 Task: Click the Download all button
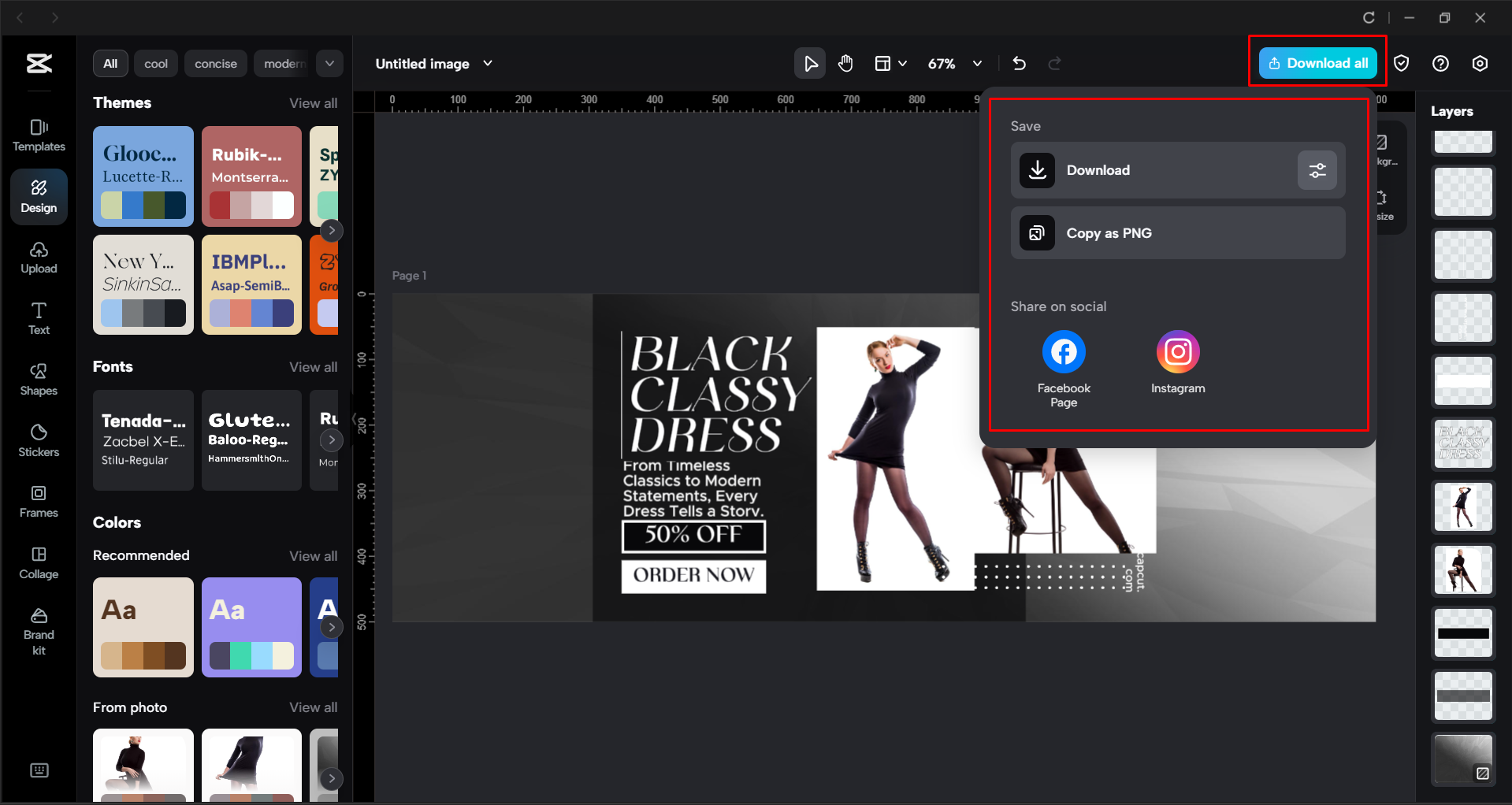pyautogui.click(x=1317, y=63)
